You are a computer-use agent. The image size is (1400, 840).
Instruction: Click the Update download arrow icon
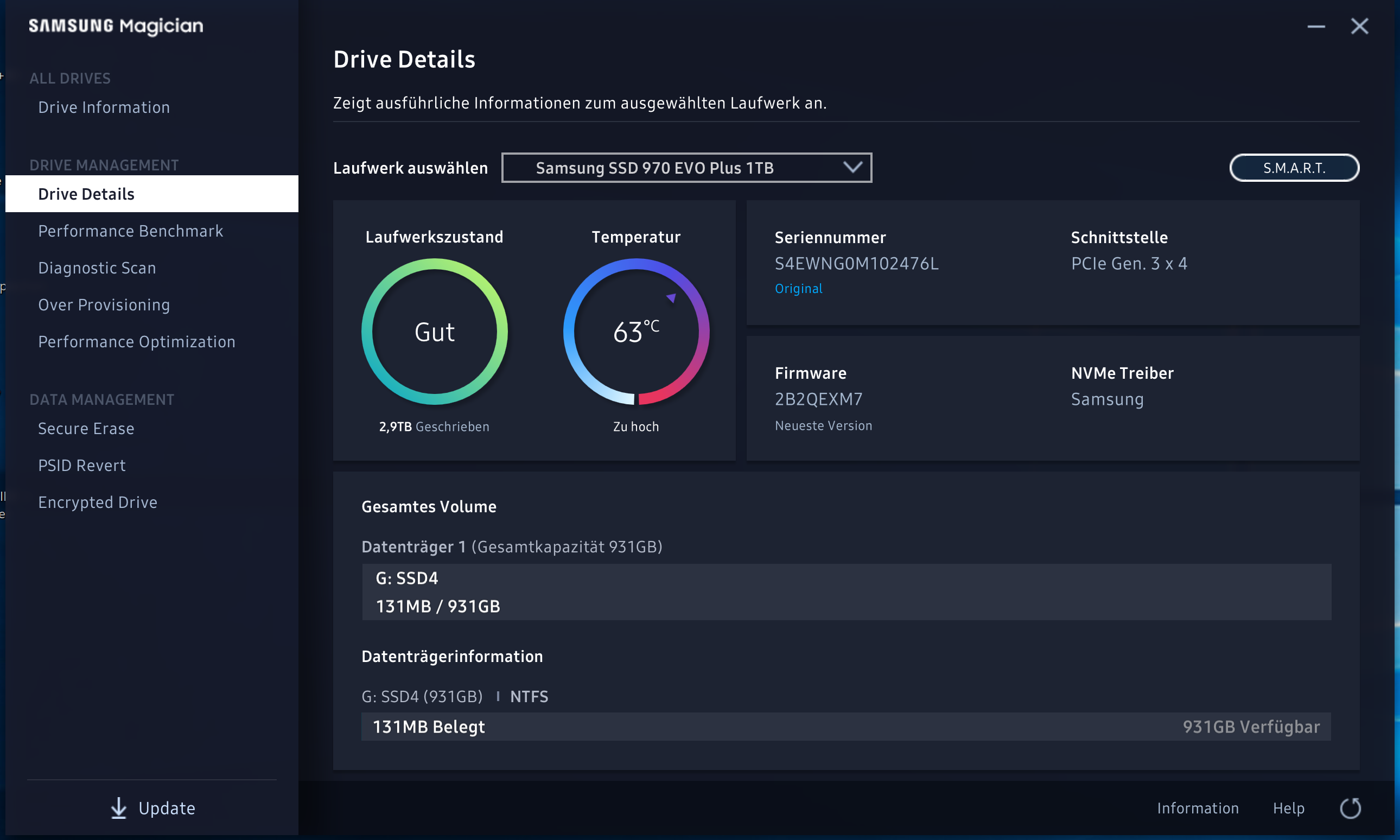(118, 808)
